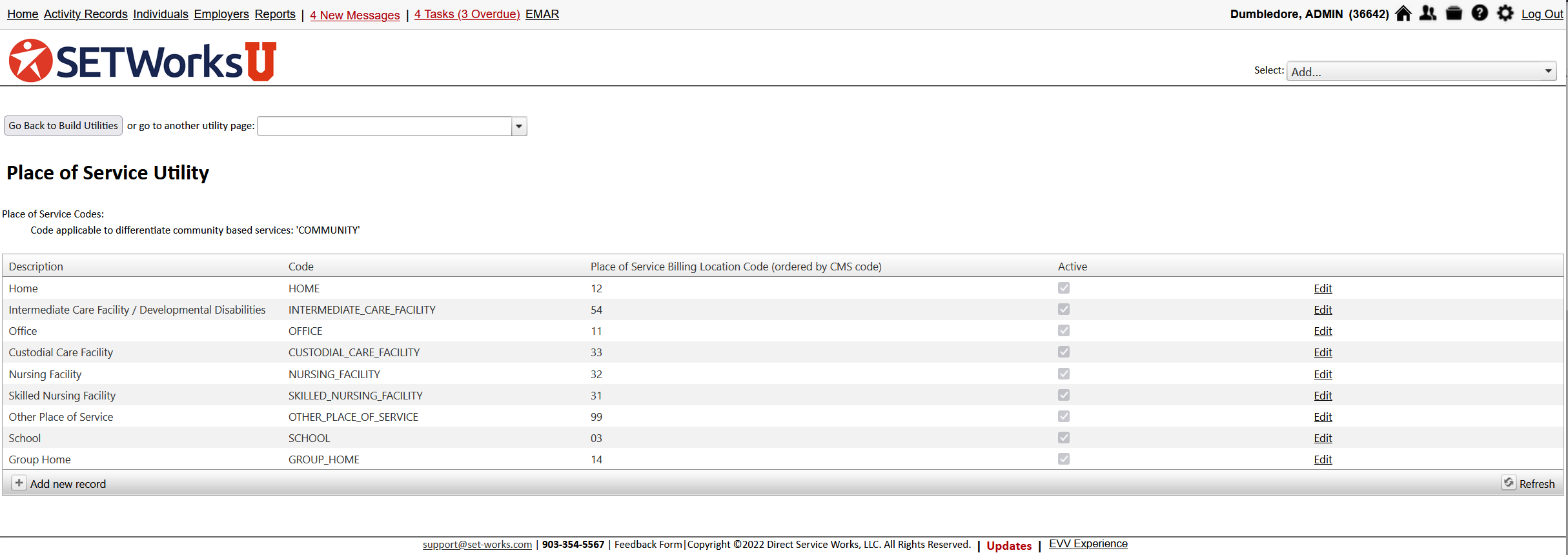The width and height of the screenshot is (1568, 555).
Task: Click the utility page combo box field
Action: [x=385, y=126]
